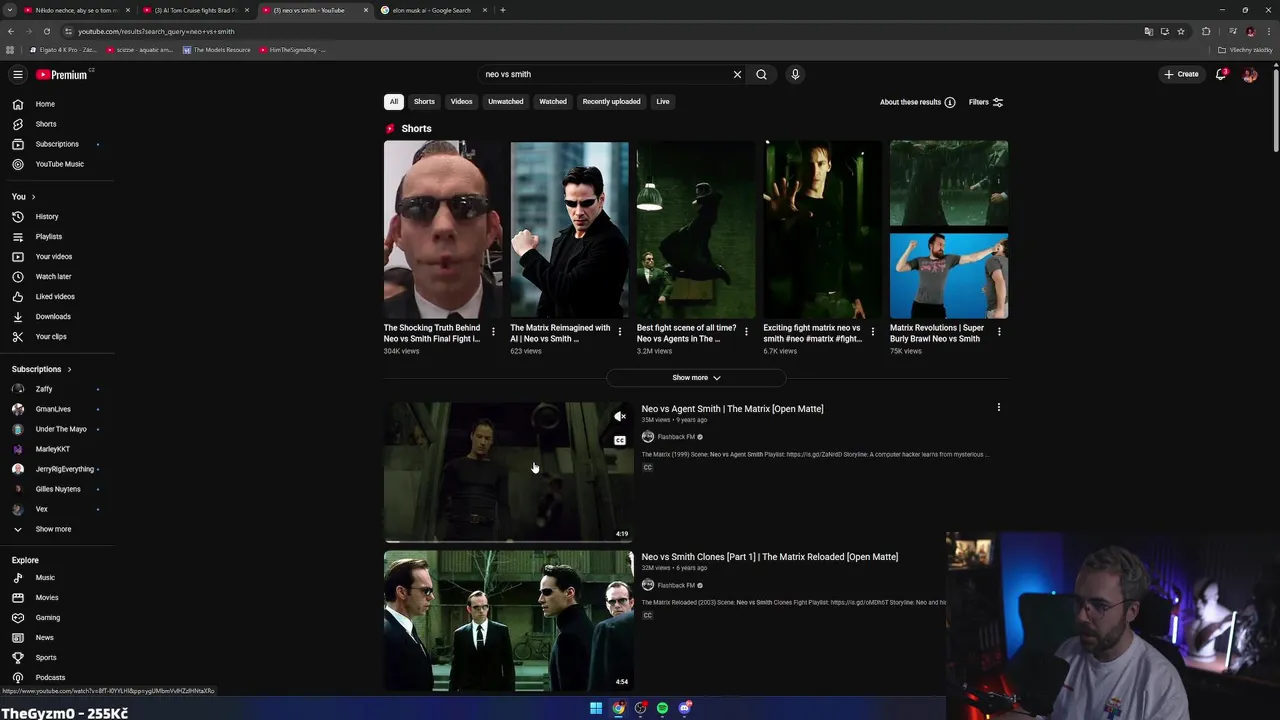Run search with magnifier button
This screenshot has height=720, width=1280.
tap(761, 74)
